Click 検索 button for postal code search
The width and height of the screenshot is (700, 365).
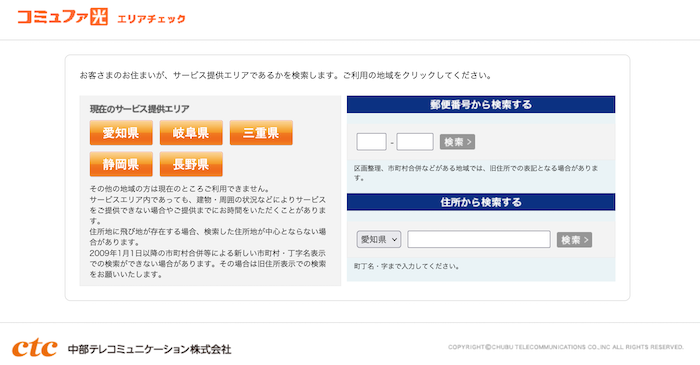click(x=457, y=142)
